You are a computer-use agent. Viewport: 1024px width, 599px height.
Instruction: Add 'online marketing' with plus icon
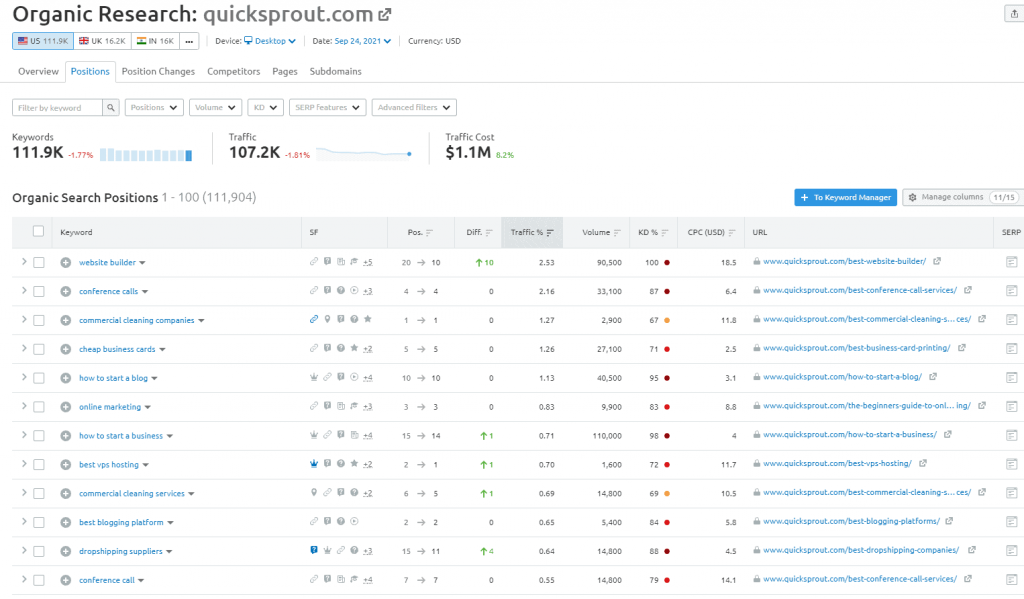pyautogui.click(x=65, y=407)
